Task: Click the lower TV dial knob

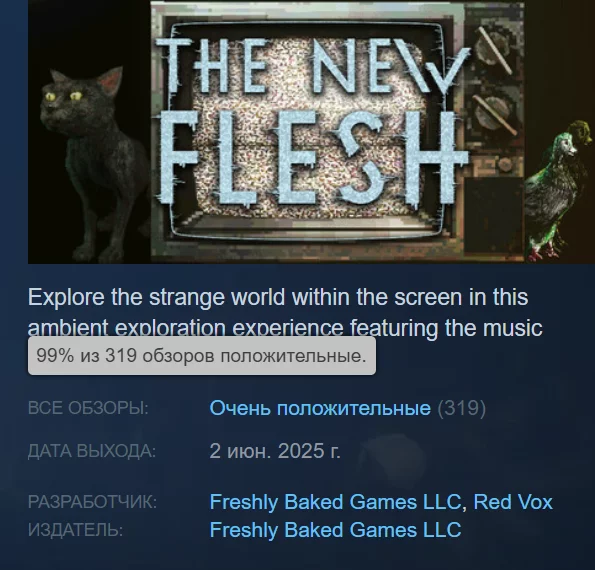Action: [x=493, y=114]
